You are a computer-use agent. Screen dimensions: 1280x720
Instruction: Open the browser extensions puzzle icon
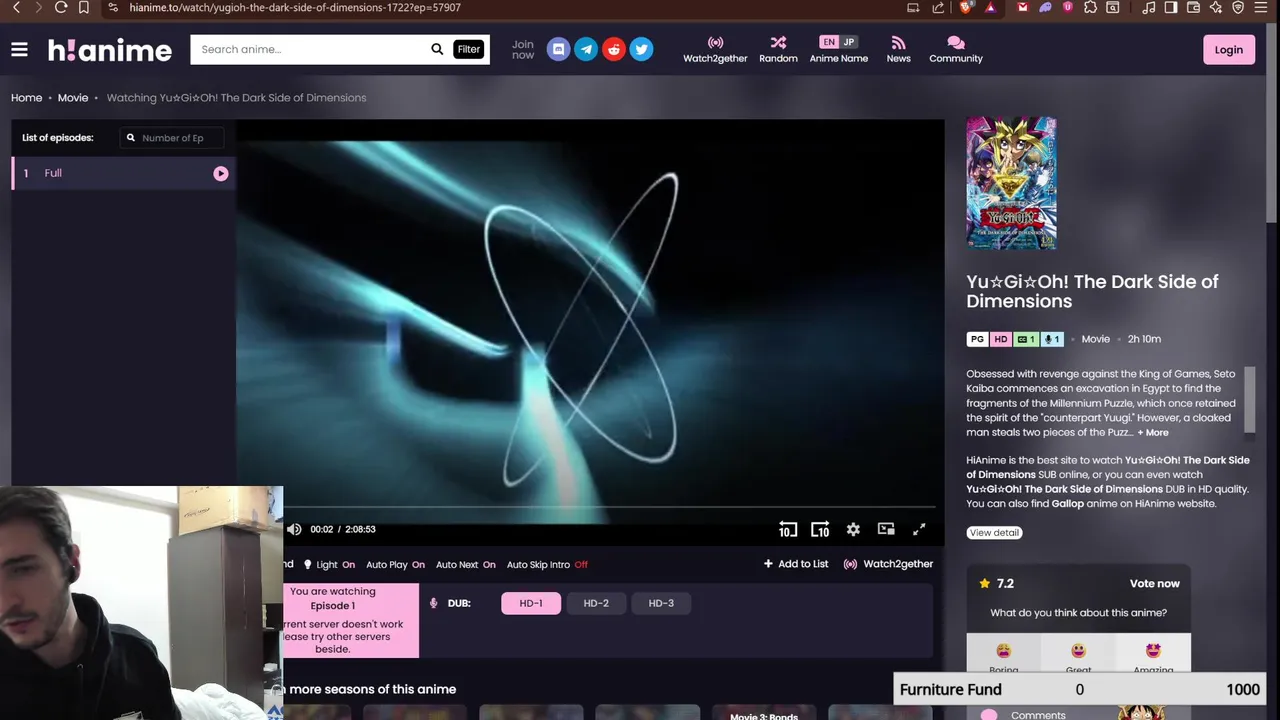coord(1090,7)
